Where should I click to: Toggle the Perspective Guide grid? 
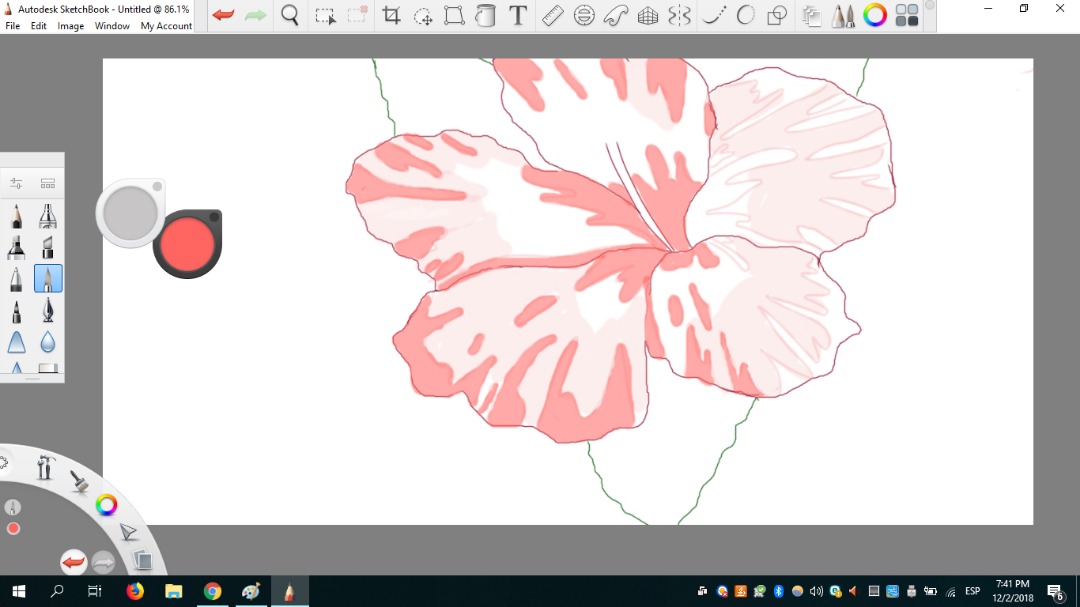point(648,15)
